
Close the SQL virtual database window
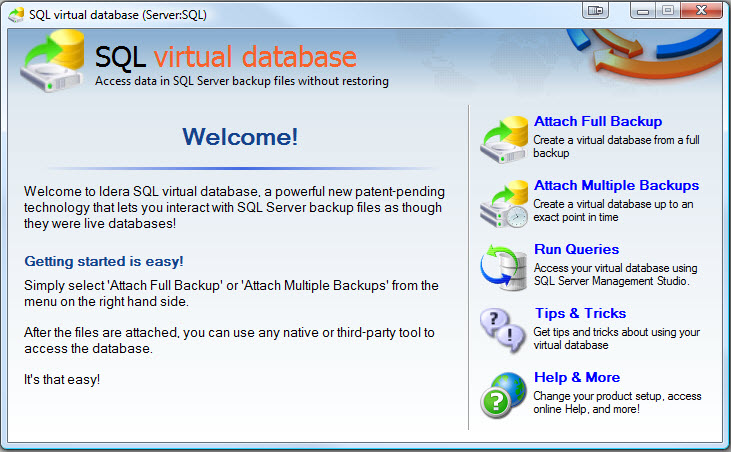coord(702,10)
